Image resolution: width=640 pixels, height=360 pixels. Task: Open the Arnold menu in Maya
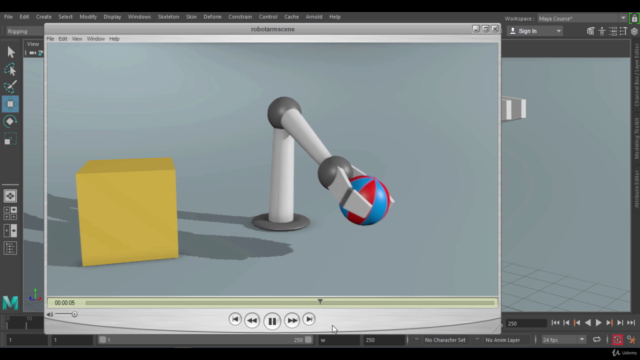tap(314, 17)
